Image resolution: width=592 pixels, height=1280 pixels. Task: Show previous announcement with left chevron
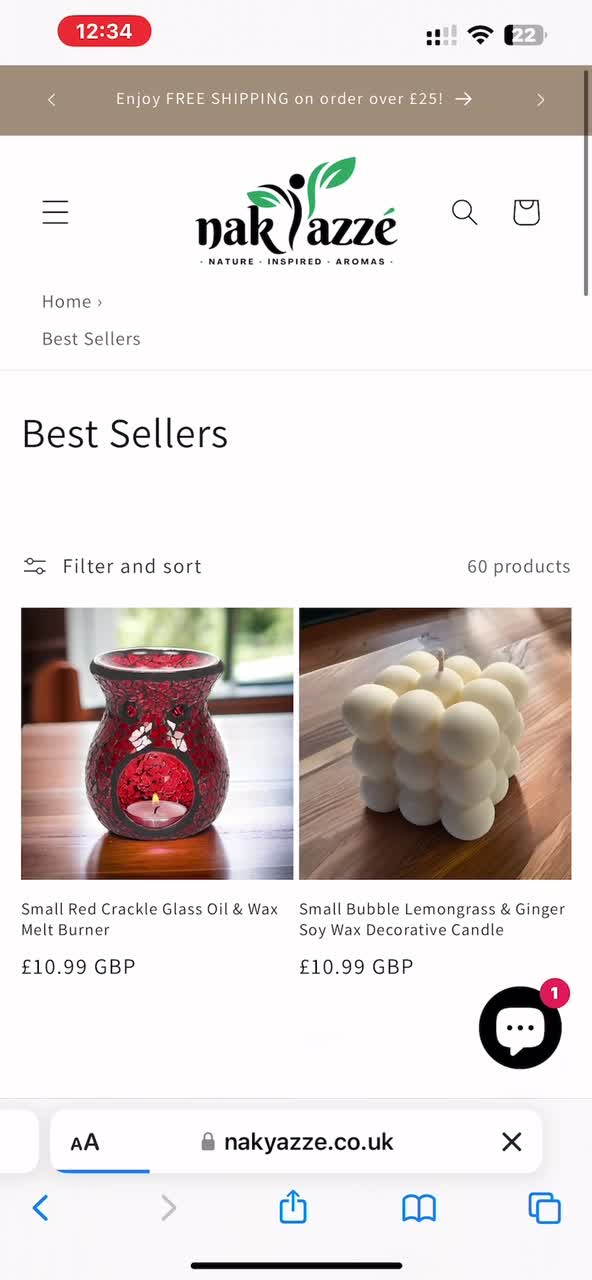pos(52,100)
